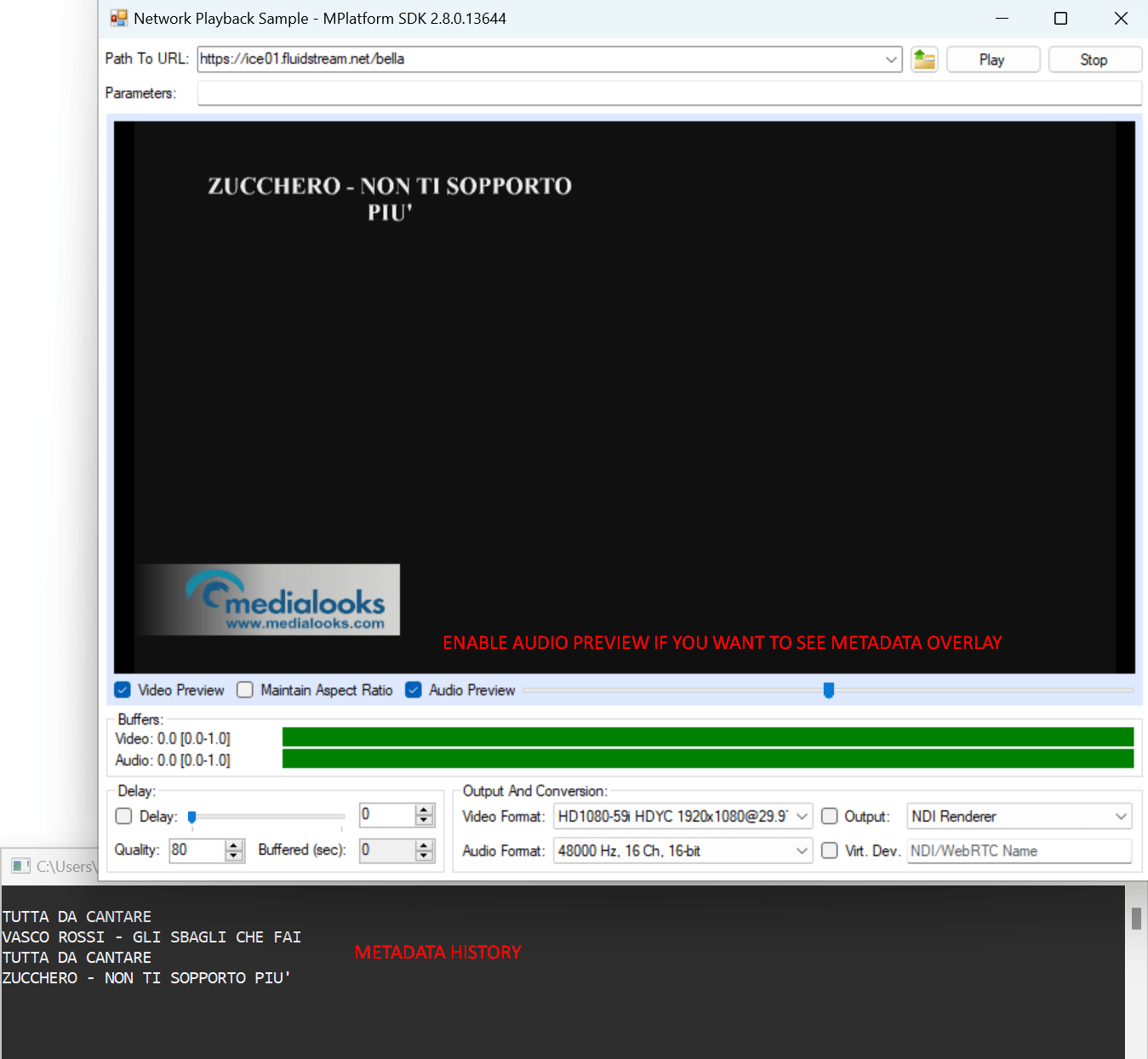Decrease Quality value with down arrow
The height and width of the screenshot is (1059, 1148).
click(x=234, y=856)
